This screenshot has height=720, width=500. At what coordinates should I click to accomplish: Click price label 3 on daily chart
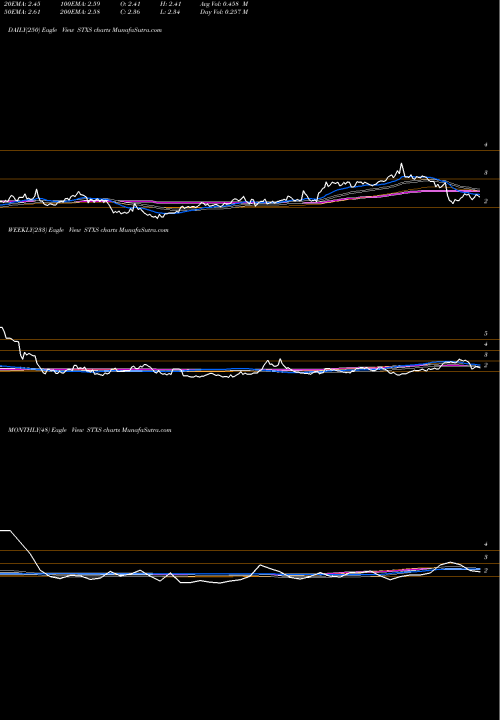click(x=485, y=173)
